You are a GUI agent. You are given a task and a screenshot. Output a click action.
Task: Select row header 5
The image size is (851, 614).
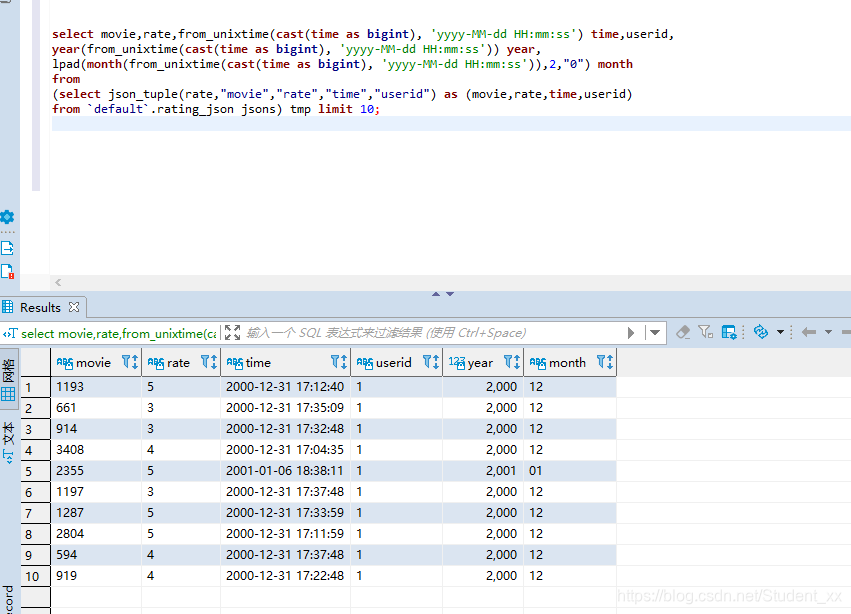36,471
